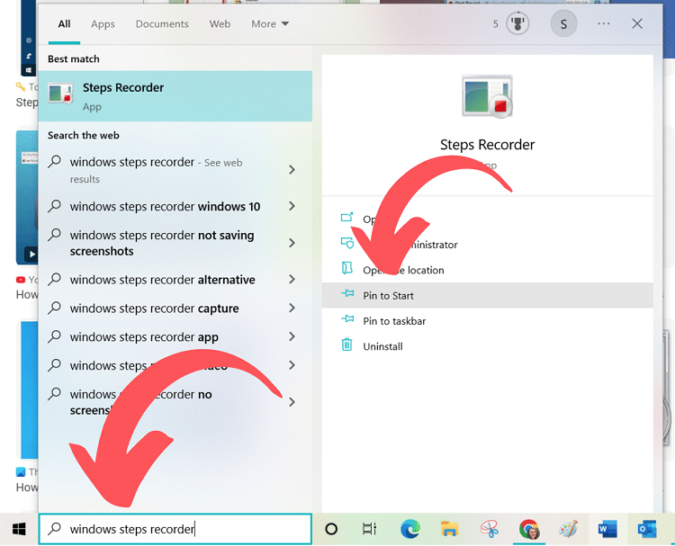Expand arrow beside 'not saving screenshots' suggestion
This screenshot has height=546, width=675.
coord(292,243)
